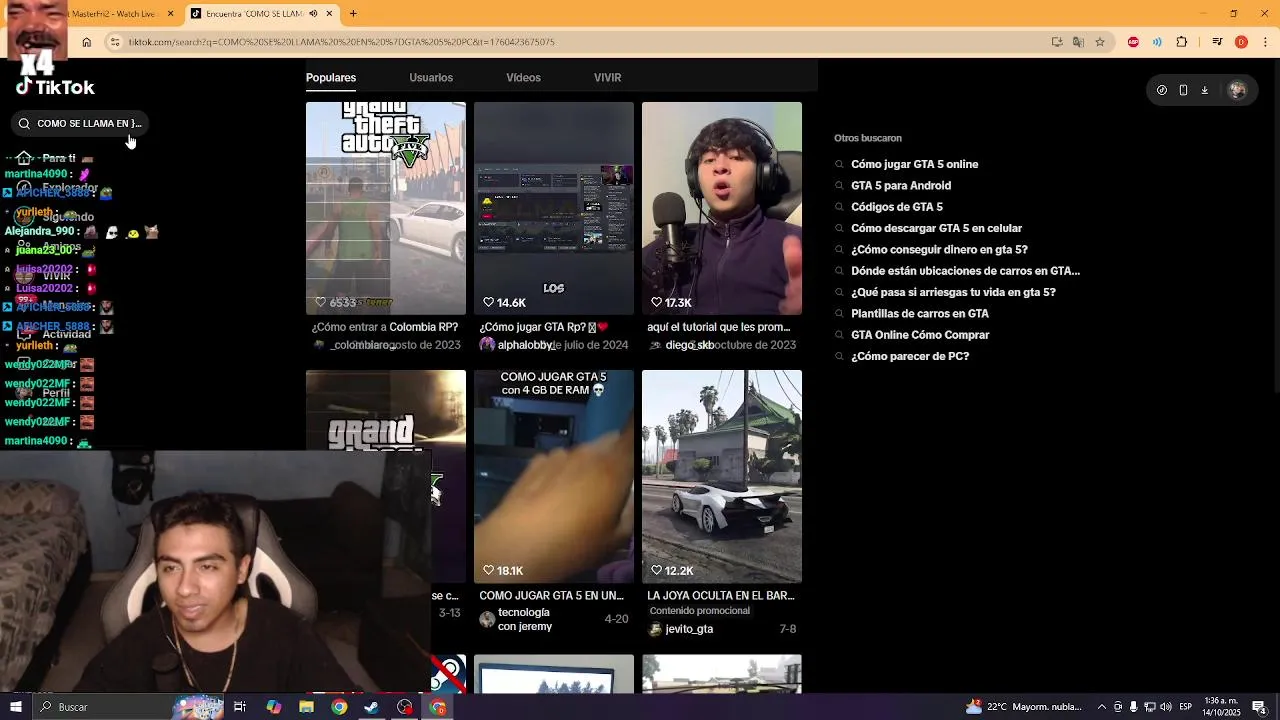
Task: Click the phone icon in TikTok top-right bar
Action: pyautogui.click(x=1183, y=90)
